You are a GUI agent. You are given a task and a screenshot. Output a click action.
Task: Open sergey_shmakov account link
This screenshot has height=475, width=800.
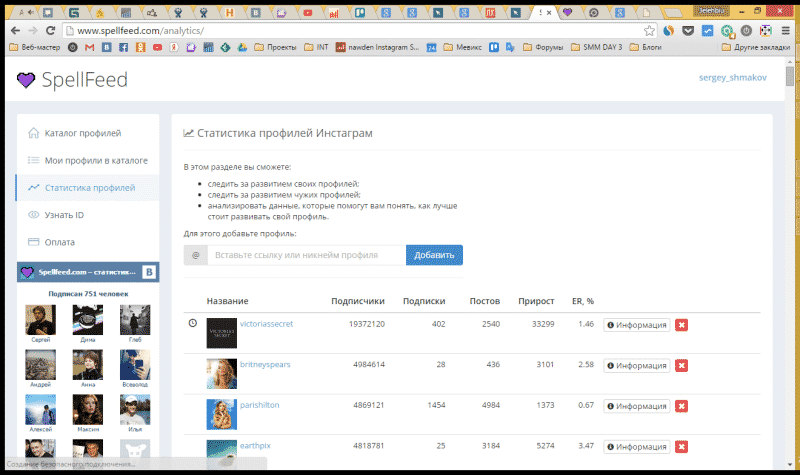(733, 78)
